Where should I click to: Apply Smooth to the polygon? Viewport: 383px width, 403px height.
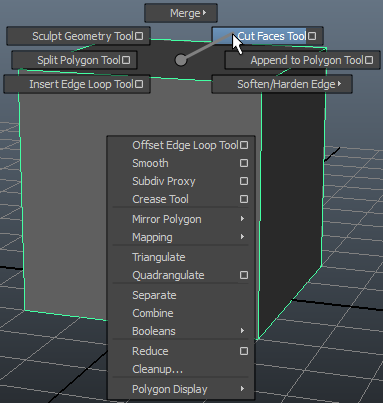(x=181, y=163)
